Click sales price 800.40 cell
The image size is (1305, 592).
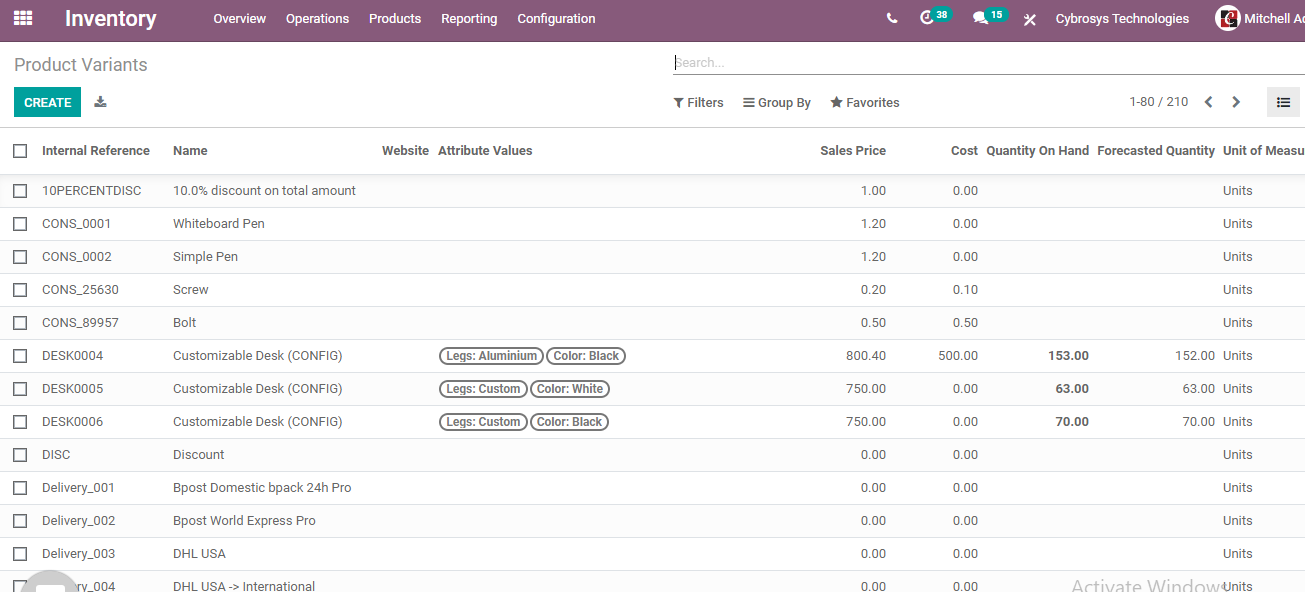pos(866,356)
